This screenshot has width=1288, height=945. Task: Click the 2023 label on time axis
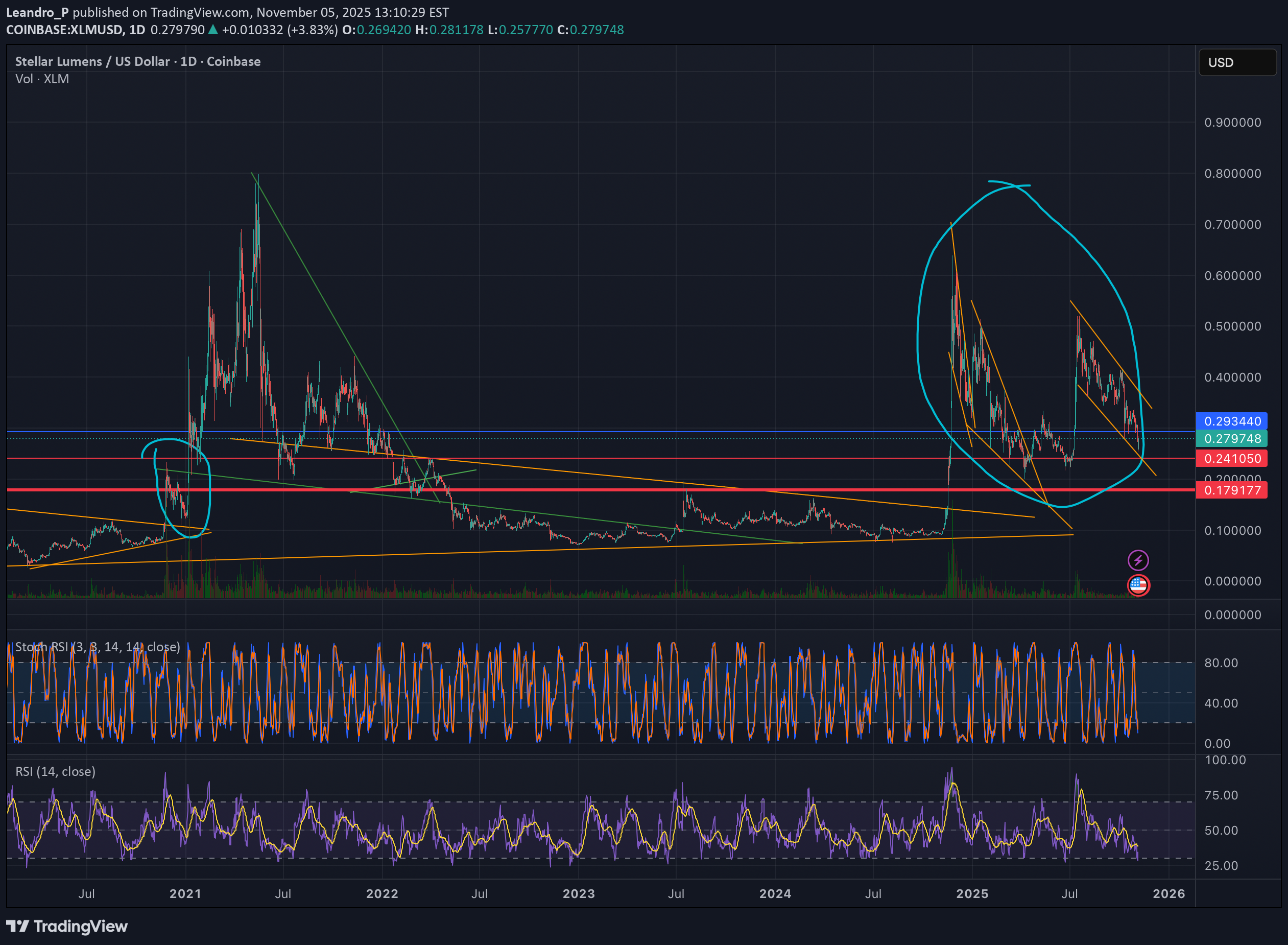(578, 893)
